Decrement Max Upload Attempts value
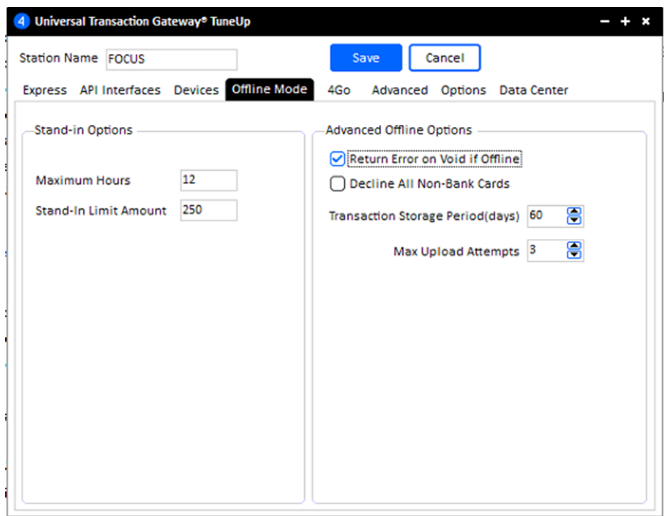The image size is (669, 516). (x=574, y=256)
